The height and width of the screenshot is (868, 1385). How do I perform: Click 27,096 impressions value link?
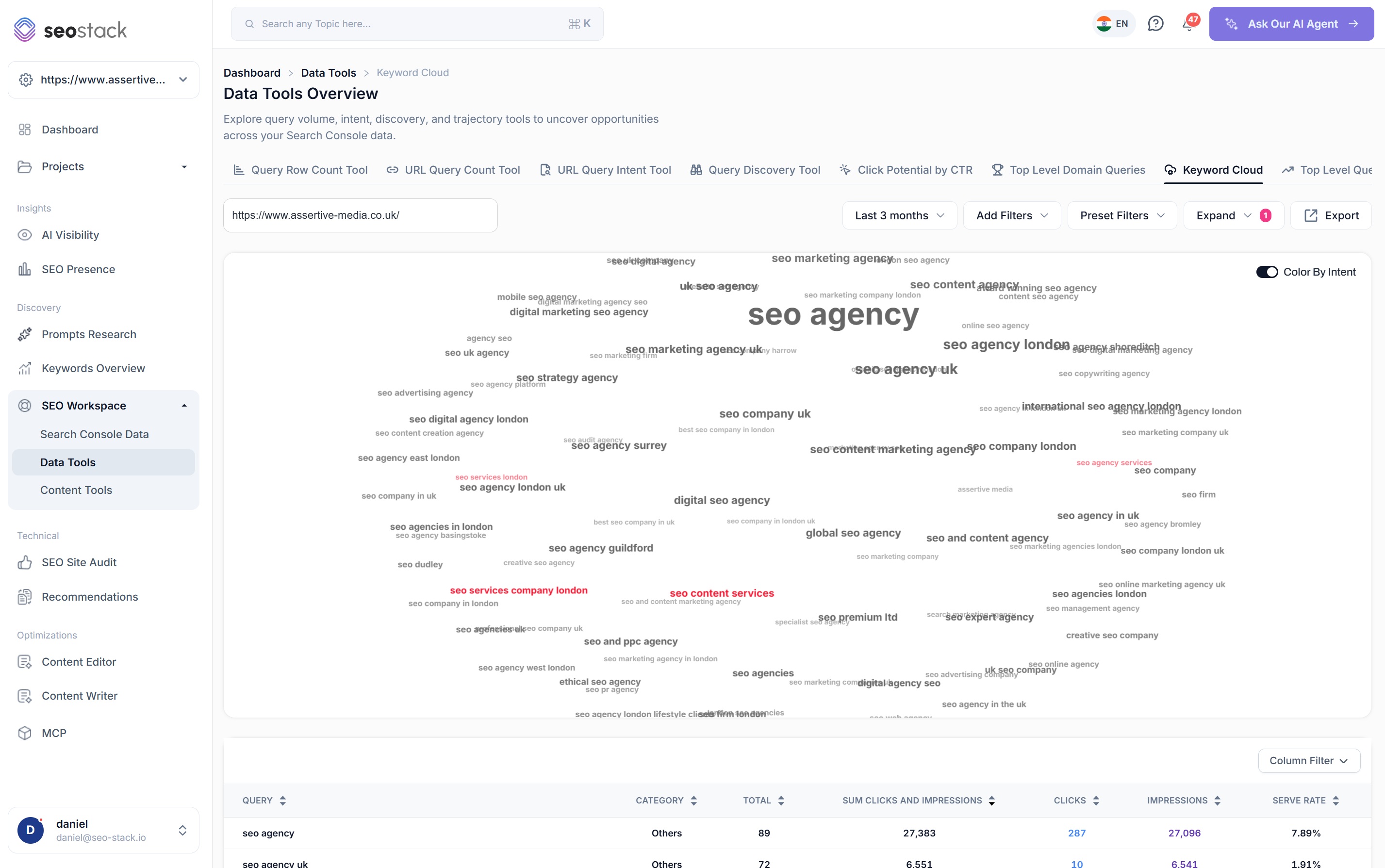point(1184,833)
